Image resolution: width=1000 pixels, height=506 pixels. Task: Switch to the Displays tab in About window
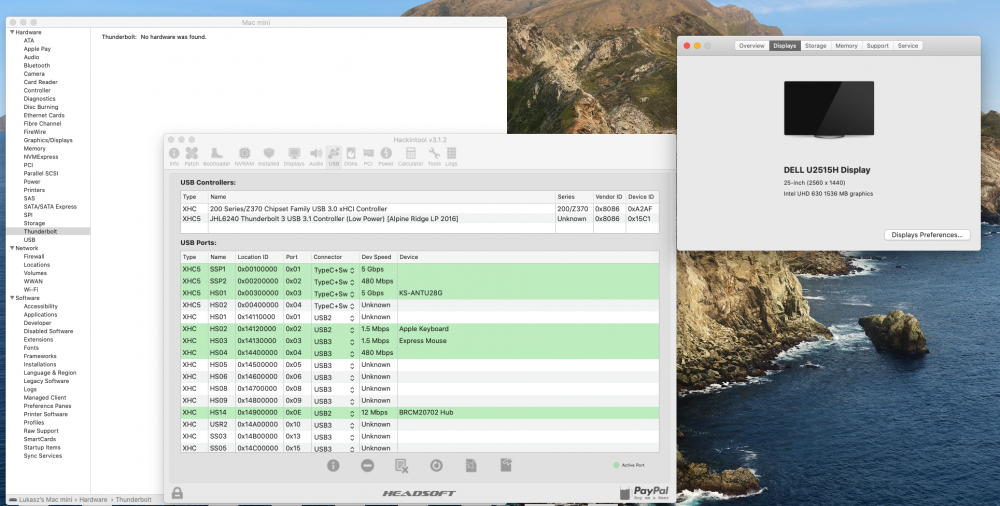pos(784,46)
